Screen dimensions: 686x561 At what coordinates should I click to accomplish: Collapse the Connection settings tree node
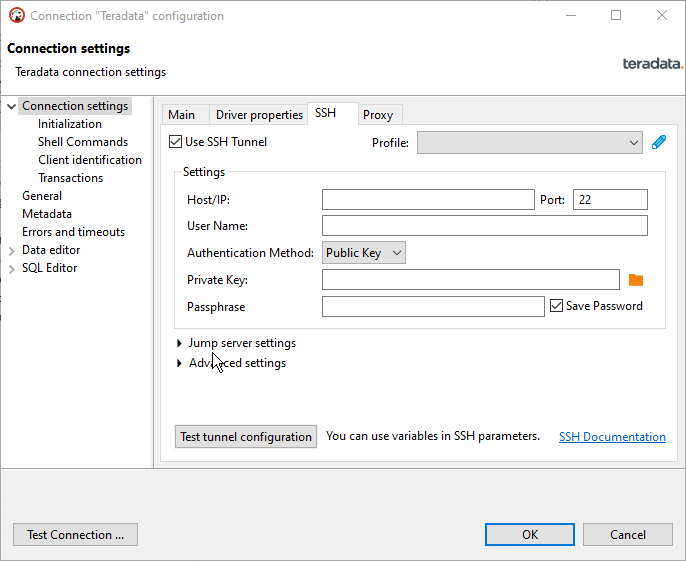point(12,106)
